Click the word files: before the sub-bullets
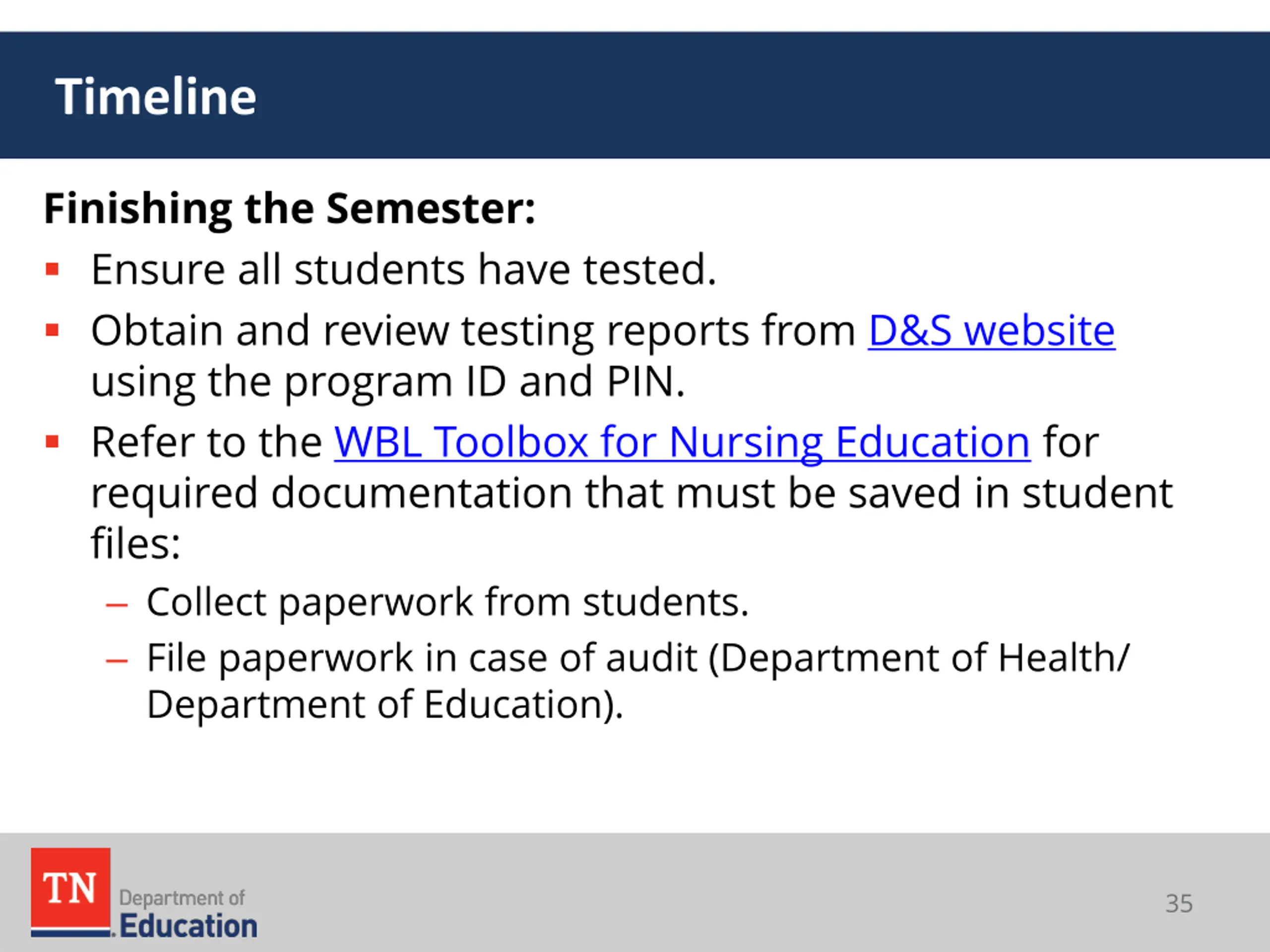Screen dimensions: 1270x952 click(x=135, y=543)
